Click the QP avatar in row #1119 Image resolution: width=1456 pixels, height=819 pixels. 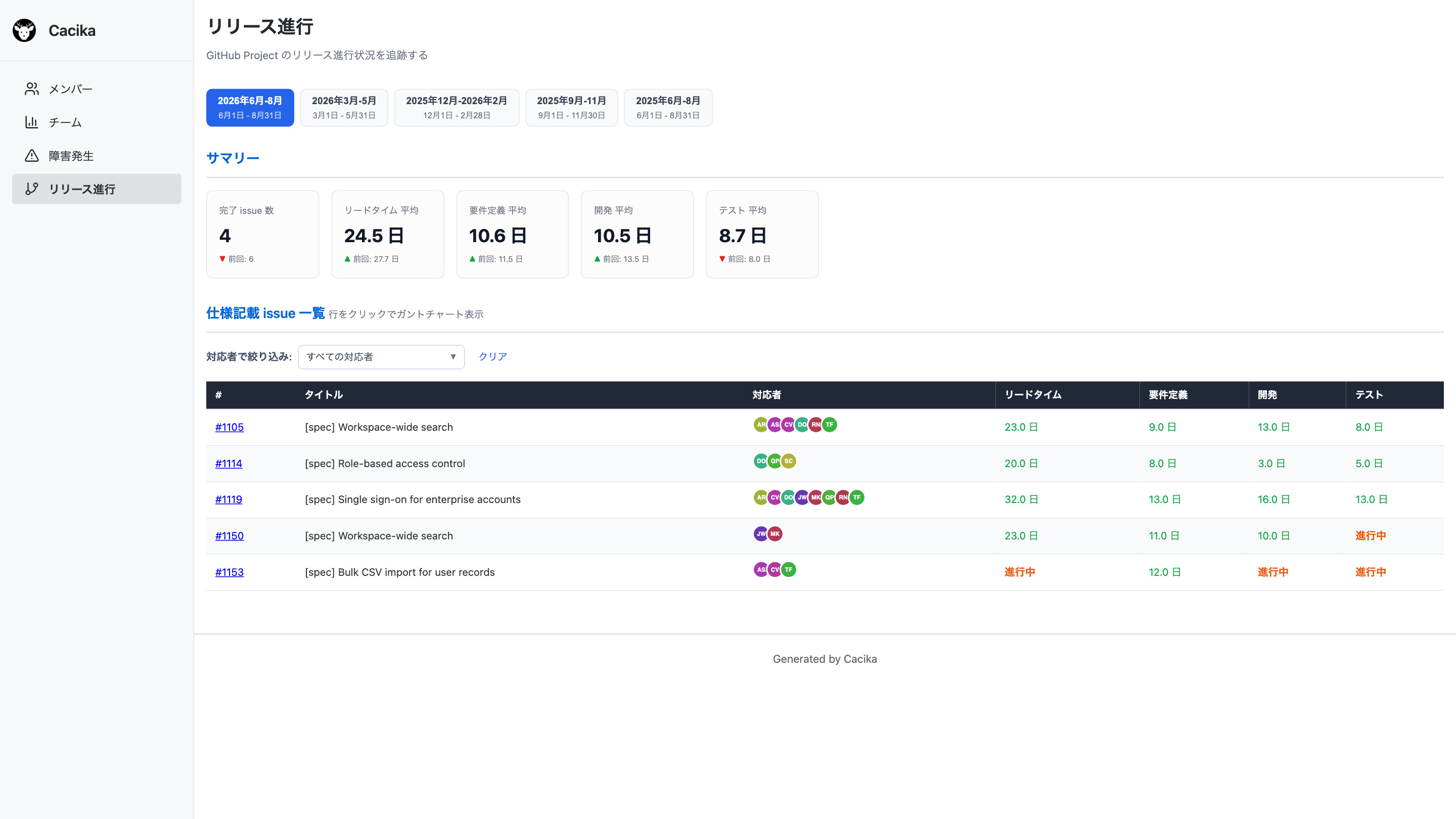pyautogui.click(x=829, y=497)
